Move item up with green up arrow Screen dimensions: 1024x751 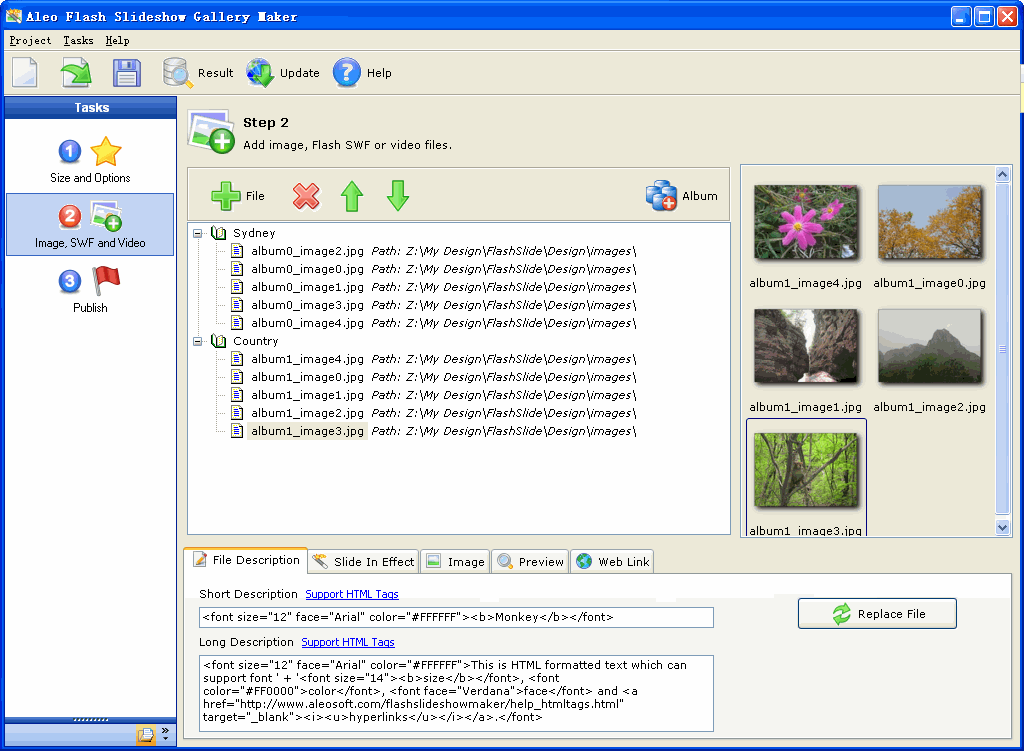tap(352, 196)
